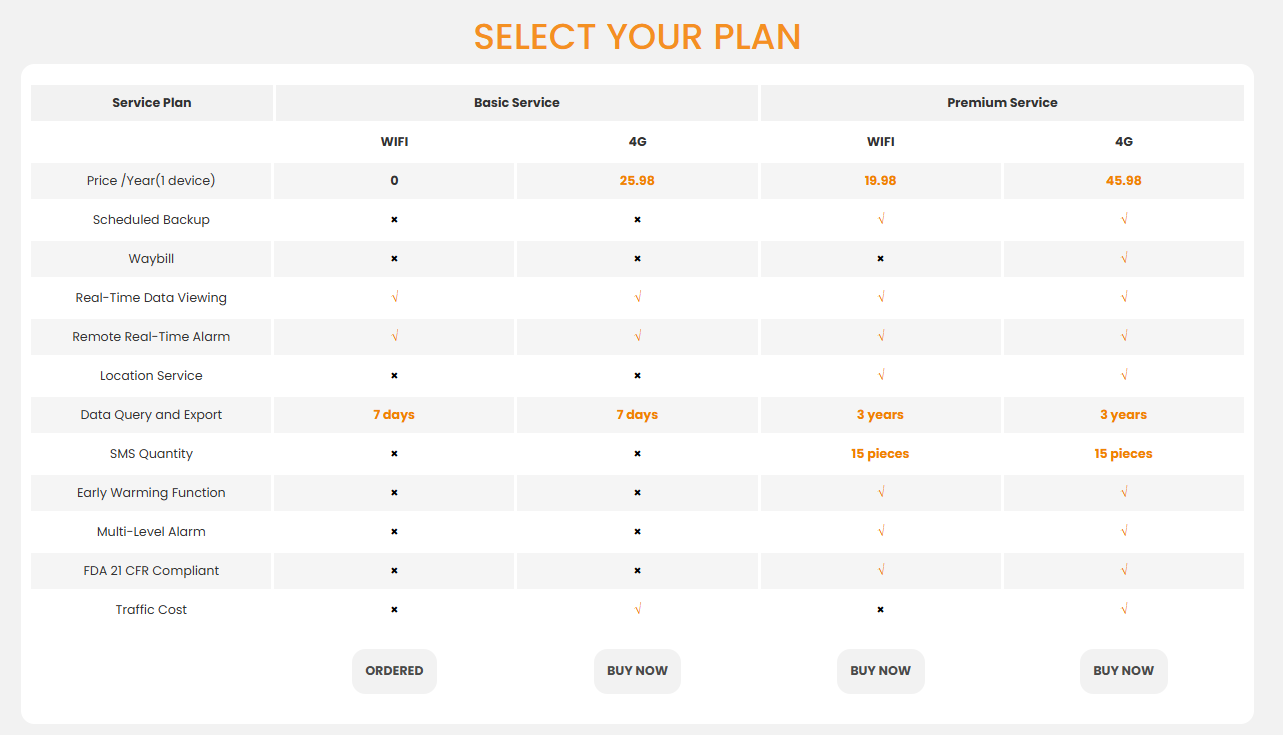Click the SELECT YOUR PLAN heading

pos(637,37)
